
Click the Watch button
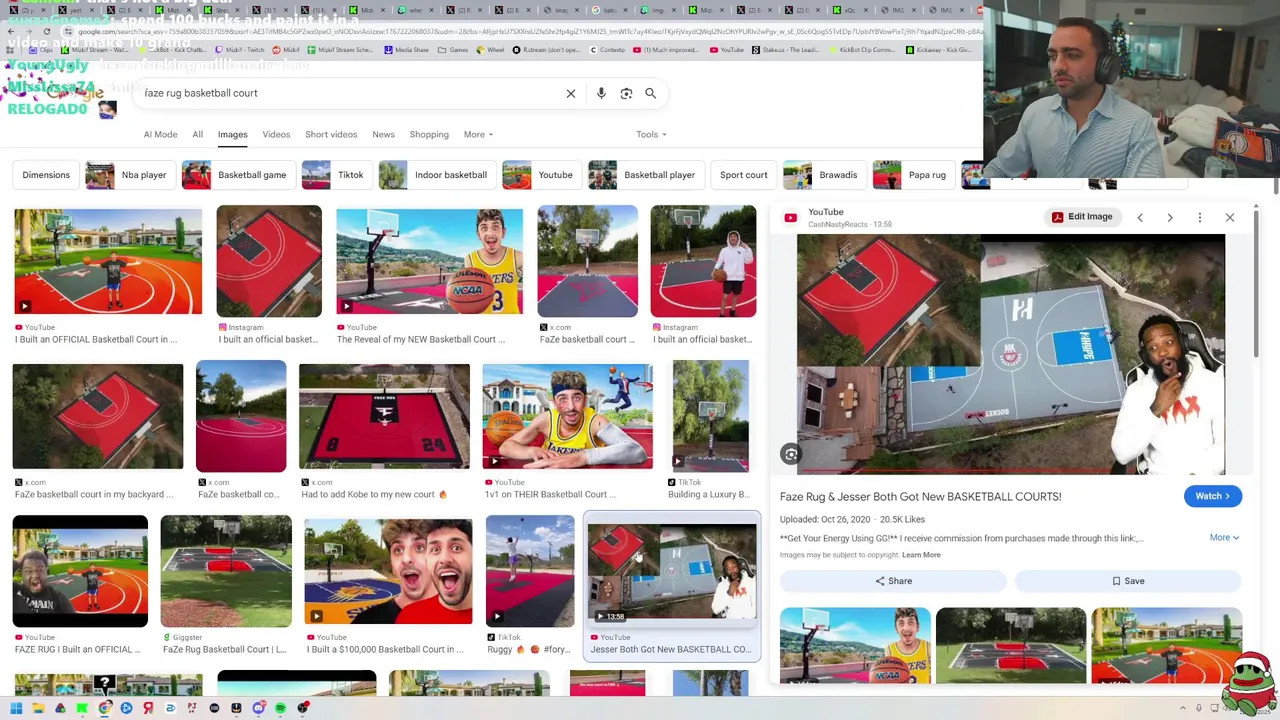[1213, 496]
